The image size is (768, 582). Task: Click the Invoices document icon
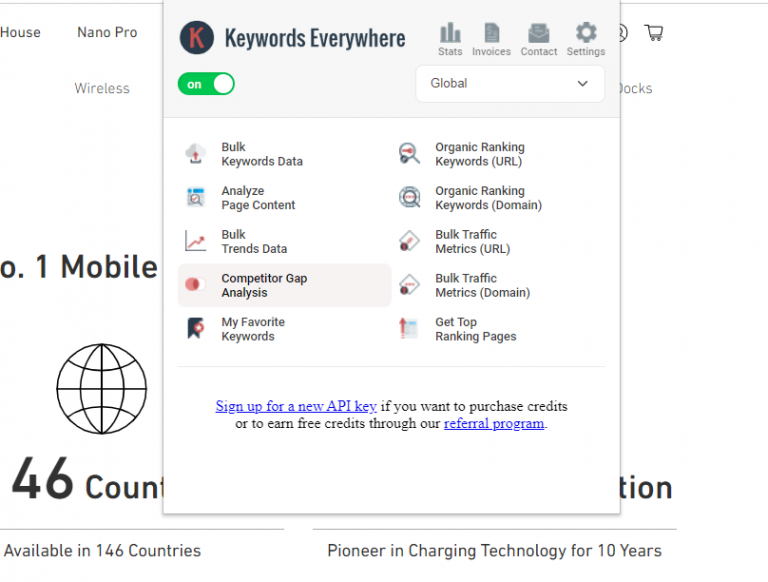491,34
